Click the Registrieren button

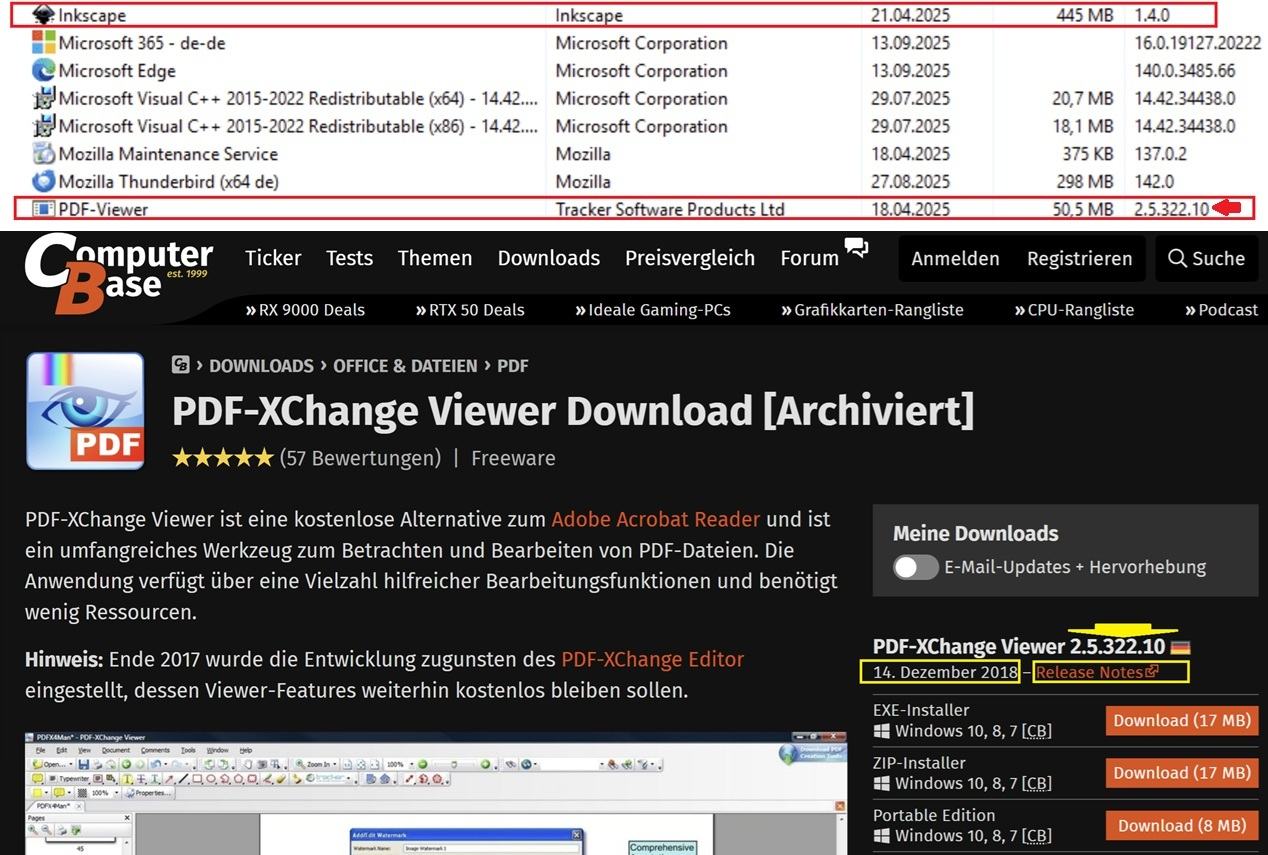[x=1080, y=259]
